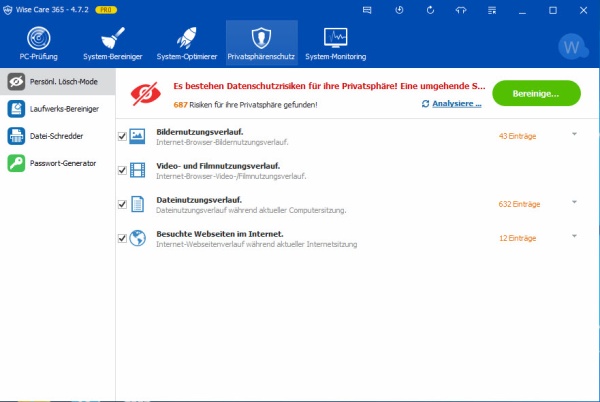Click the Bildernutzungsverlauf. heading
600x402 pixels.
point(200,132)
